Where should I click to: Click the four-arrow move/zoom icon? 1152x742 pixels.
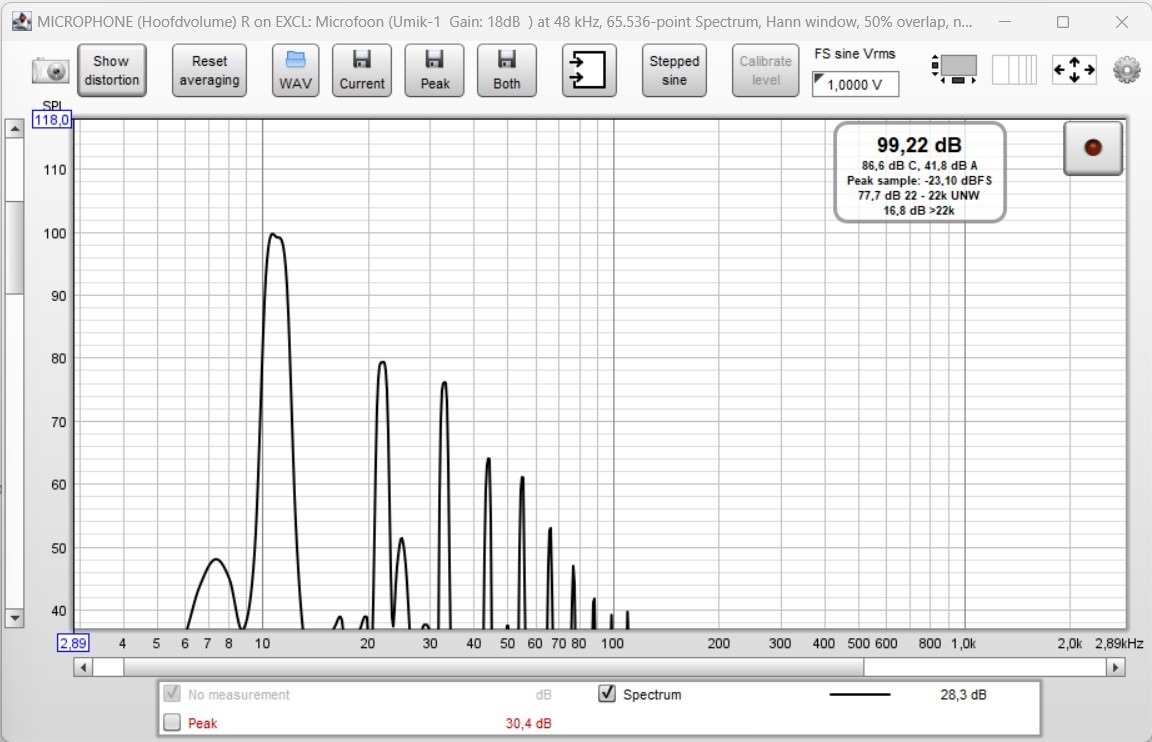(1074, 70)
